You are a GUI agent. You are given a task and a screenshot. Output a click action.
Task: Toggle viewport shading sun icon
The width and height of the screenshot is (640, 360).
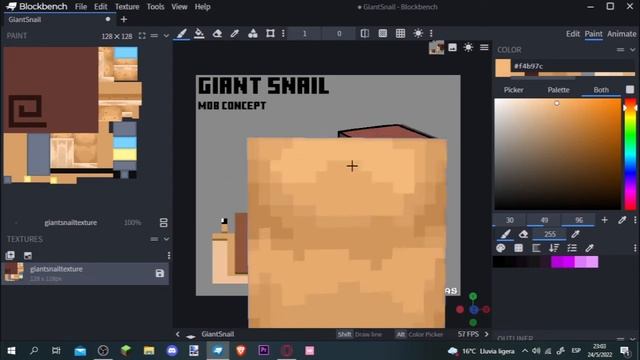(x=468, y=47)
